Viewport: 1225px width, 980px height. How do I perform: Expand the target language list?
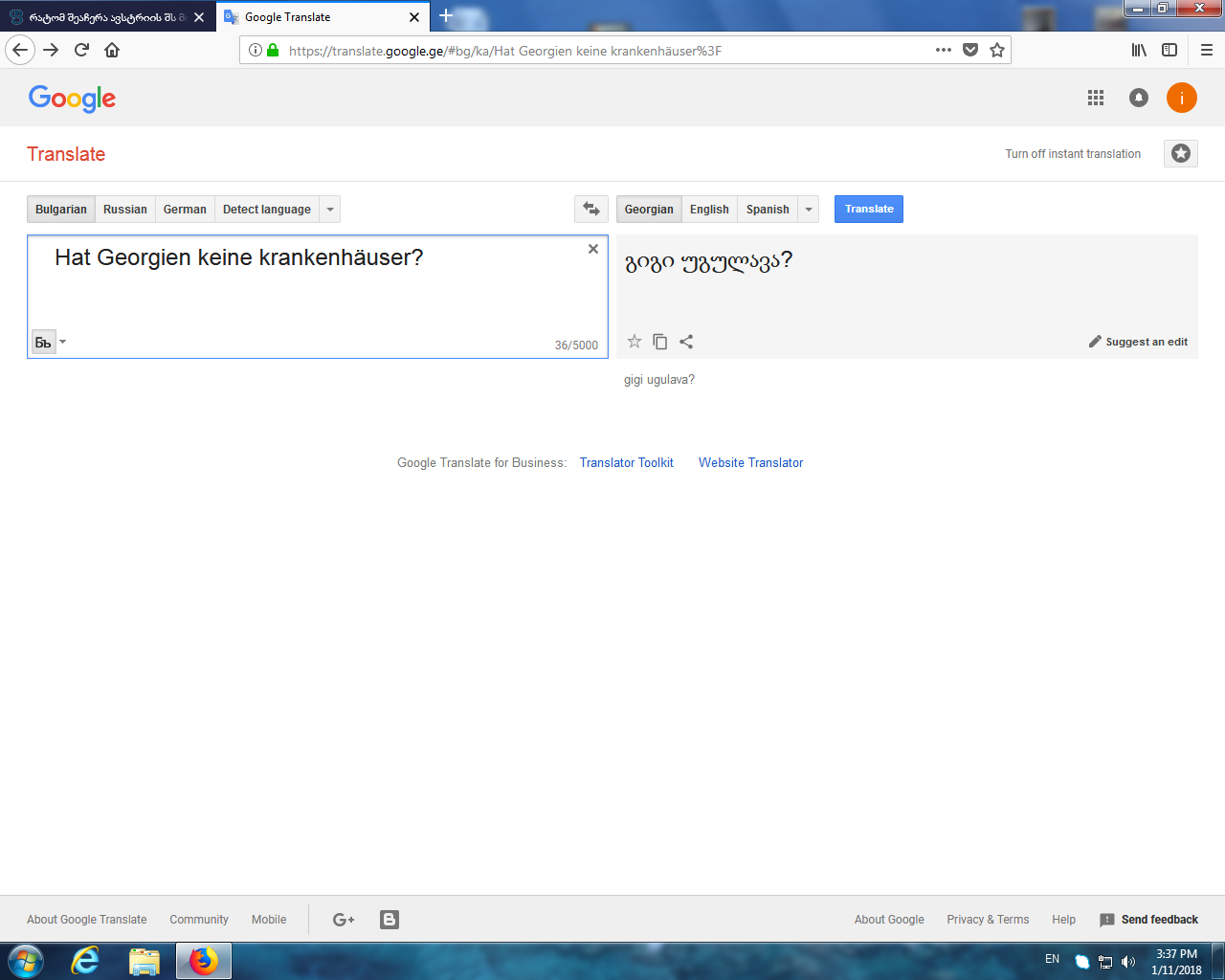click(x=809, y=209)
